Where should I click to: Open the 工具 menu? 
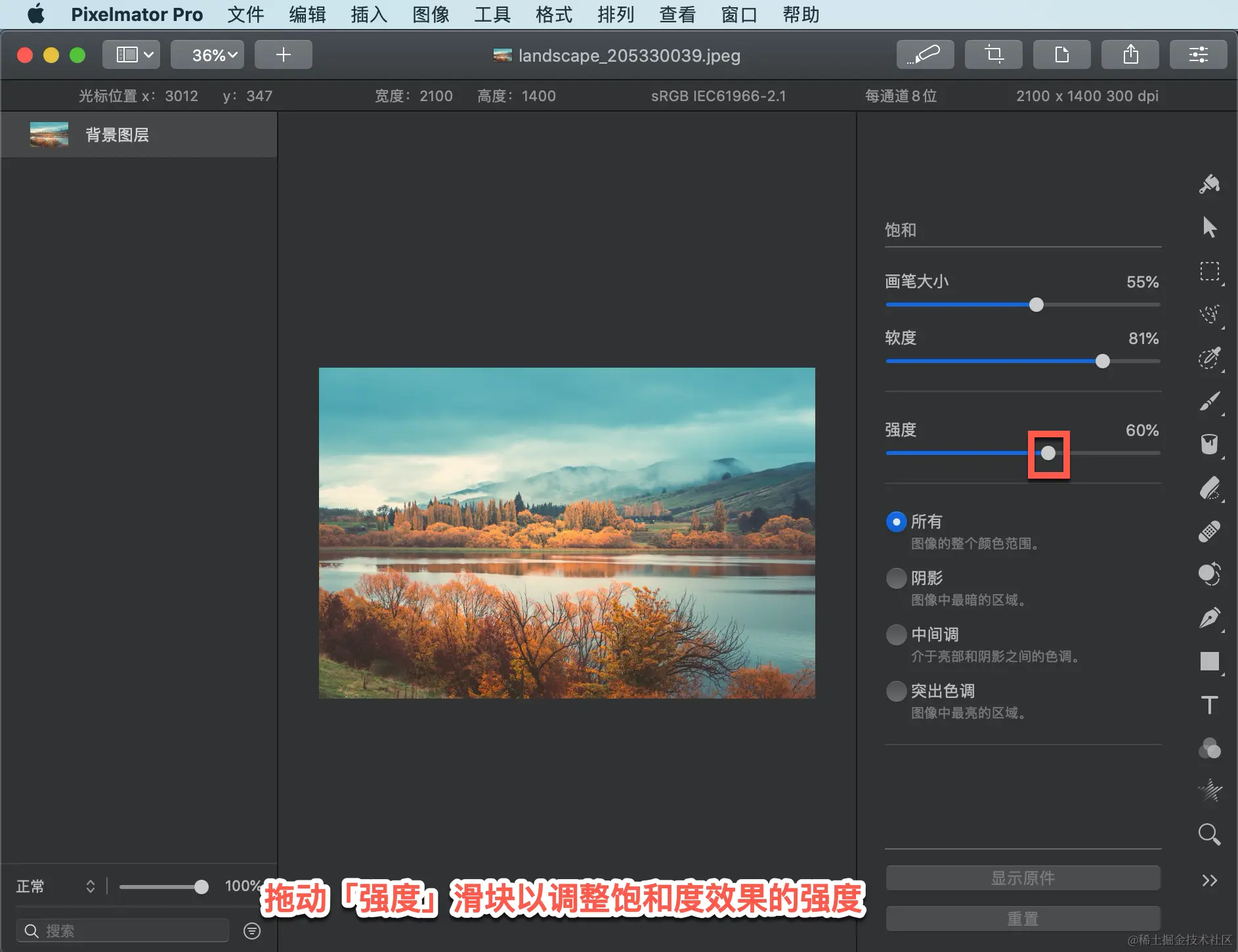coord(492,14)
